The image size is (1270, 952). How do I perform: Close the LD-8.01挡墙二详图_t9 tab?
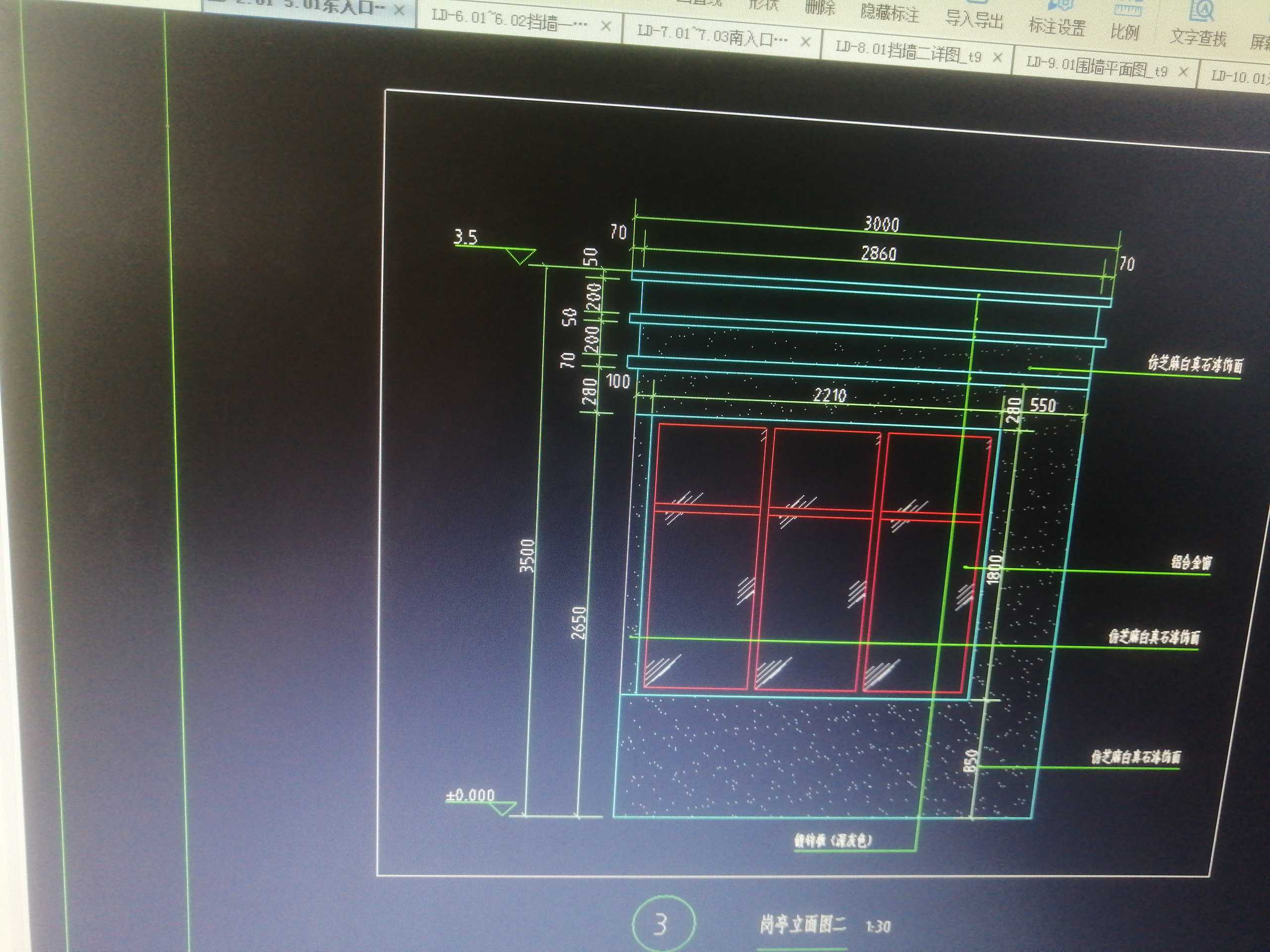click(997, 58)
